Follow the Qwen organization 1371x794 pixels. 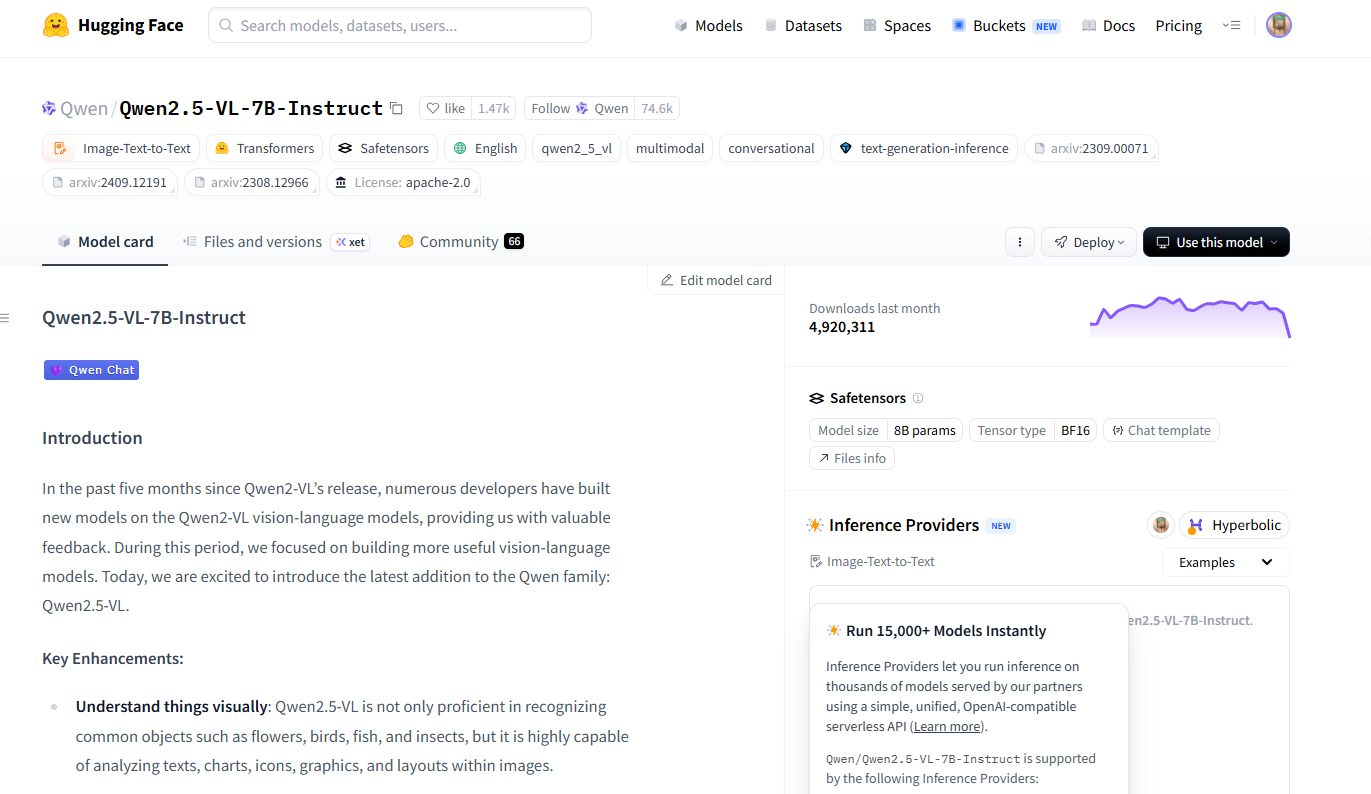[x=580, y=108]
